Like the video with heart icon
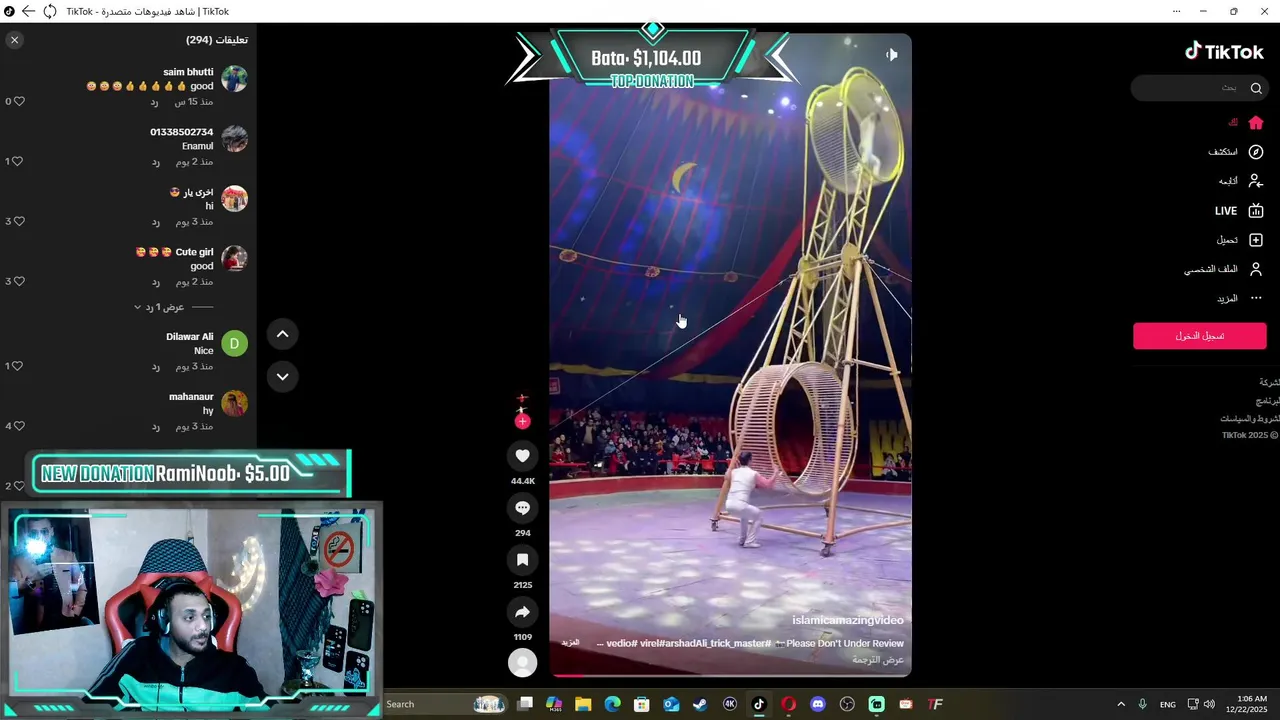 pos(522,456)
